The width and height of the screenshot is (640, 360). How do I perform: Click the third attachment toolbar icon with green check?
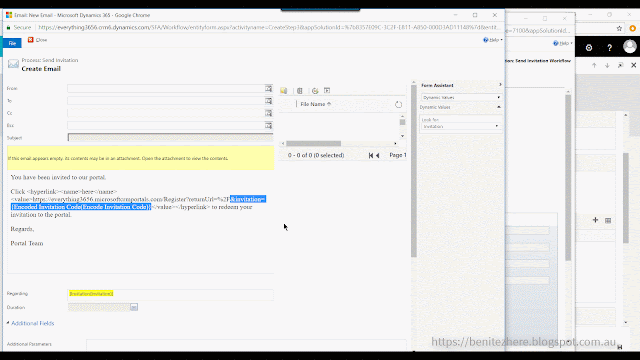click(x=315, y=91)
